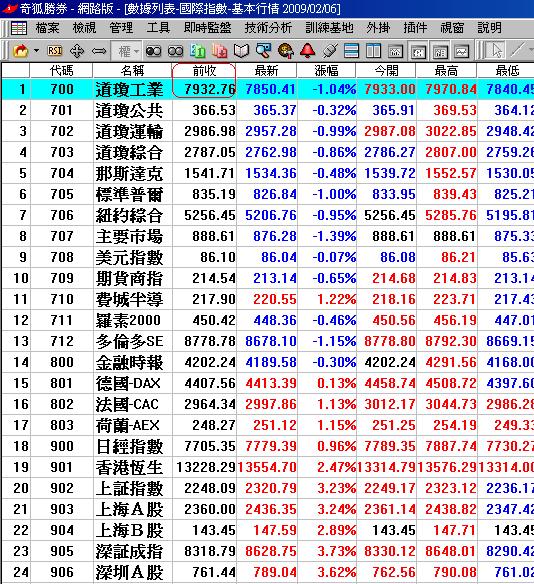Viewport: 534px width, 584px height.
Task: Select the arrow pointer tool
Action: point(496,50)
